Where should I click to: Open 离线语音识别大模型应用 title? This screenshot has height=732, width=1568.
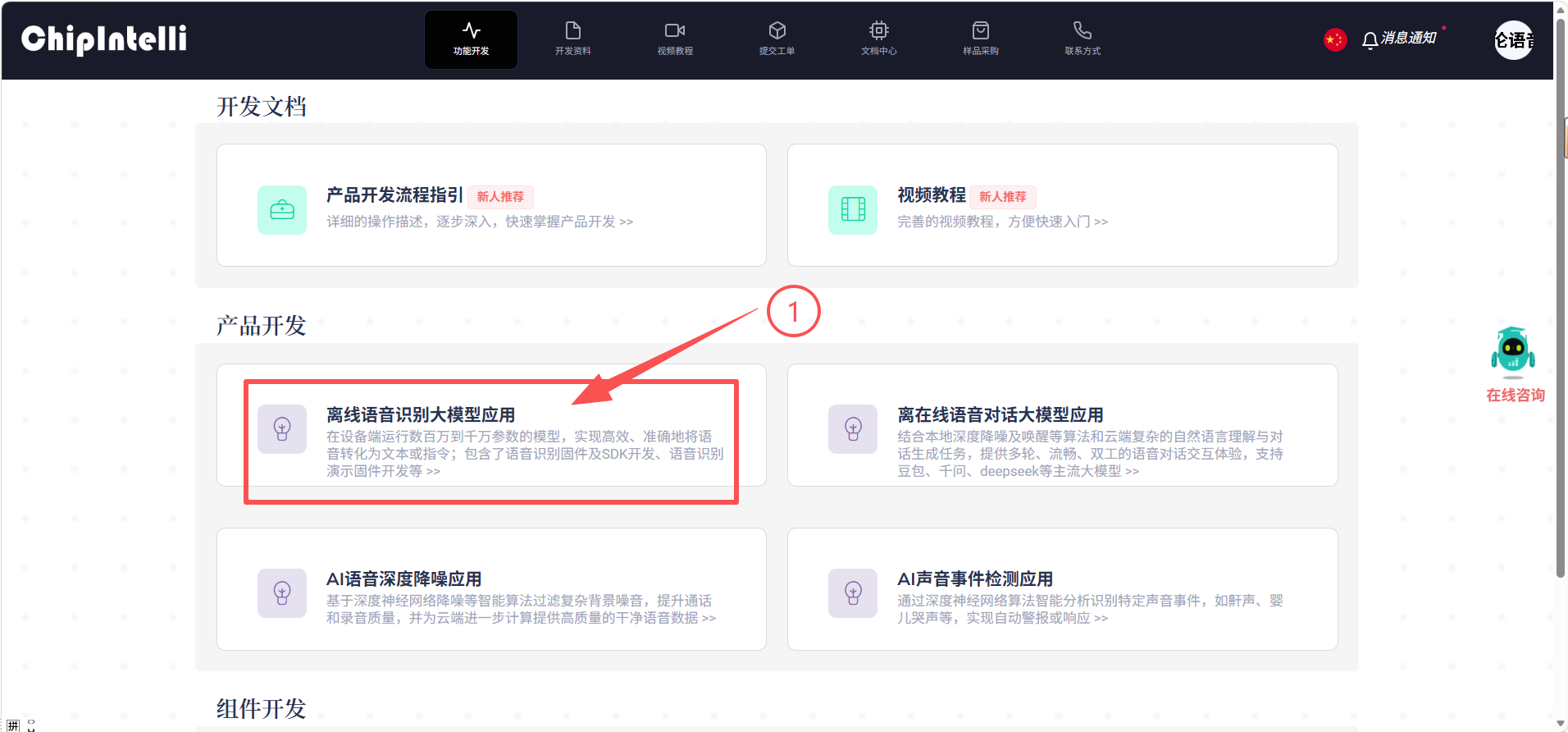[x=421, y=415]
